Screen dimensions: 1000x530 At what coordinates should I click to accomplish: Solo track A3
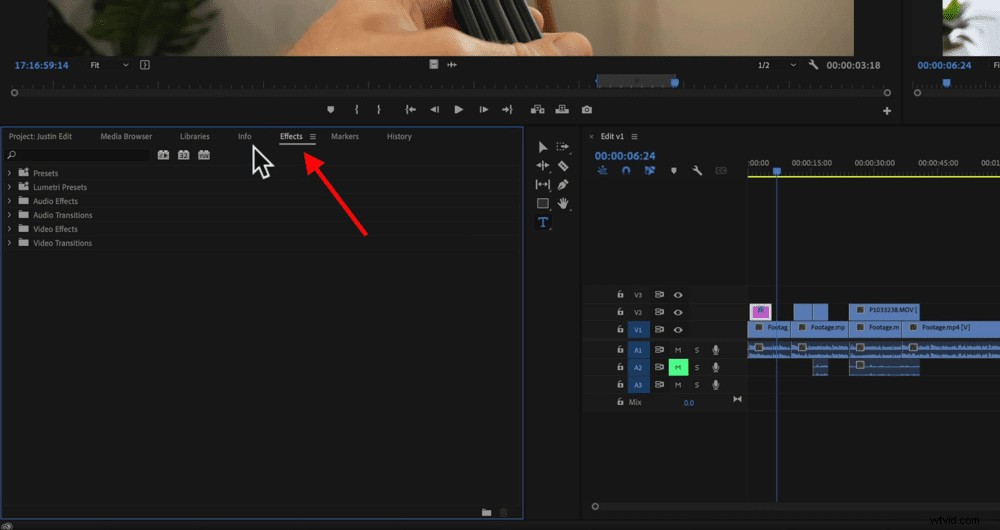696,385
